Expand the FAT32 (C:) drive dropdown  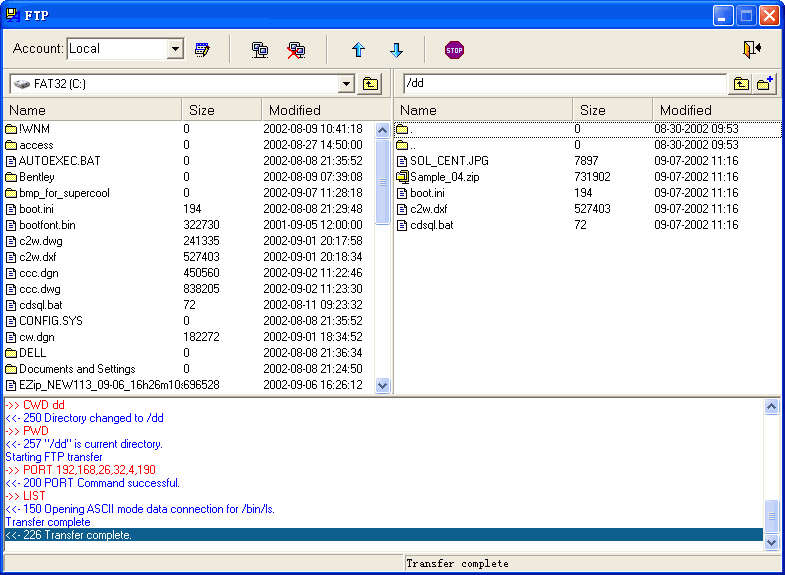(347, 84)
